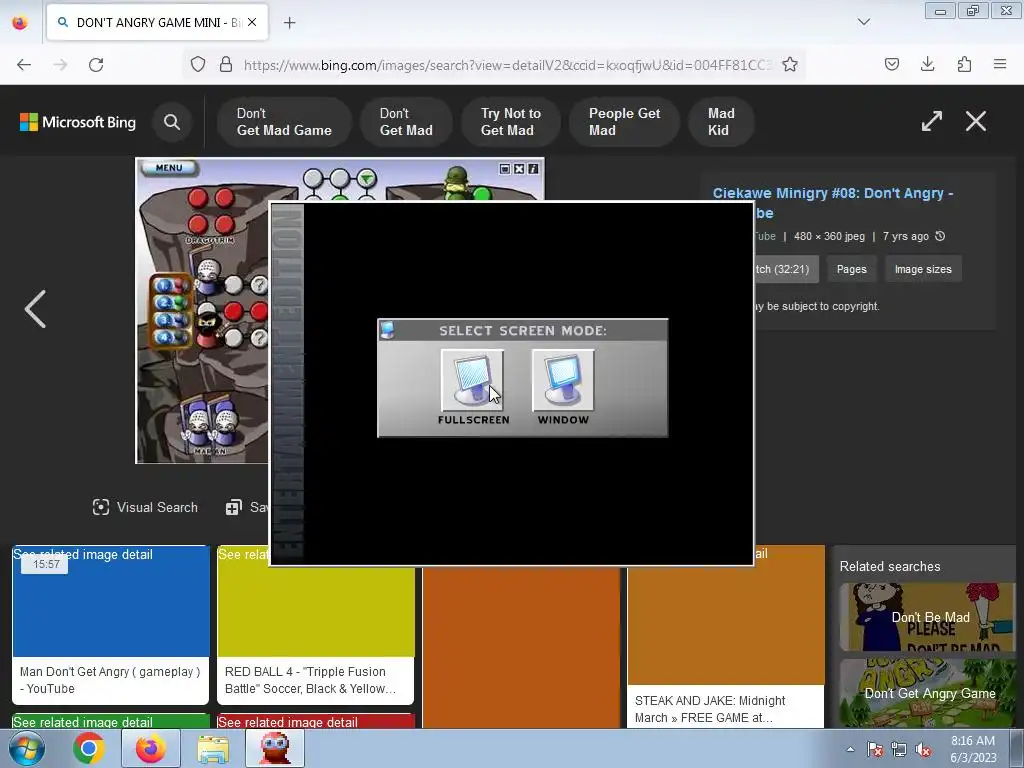1024x768 pixels.
Task: Bookmark this page with the star
Action: 790,65
